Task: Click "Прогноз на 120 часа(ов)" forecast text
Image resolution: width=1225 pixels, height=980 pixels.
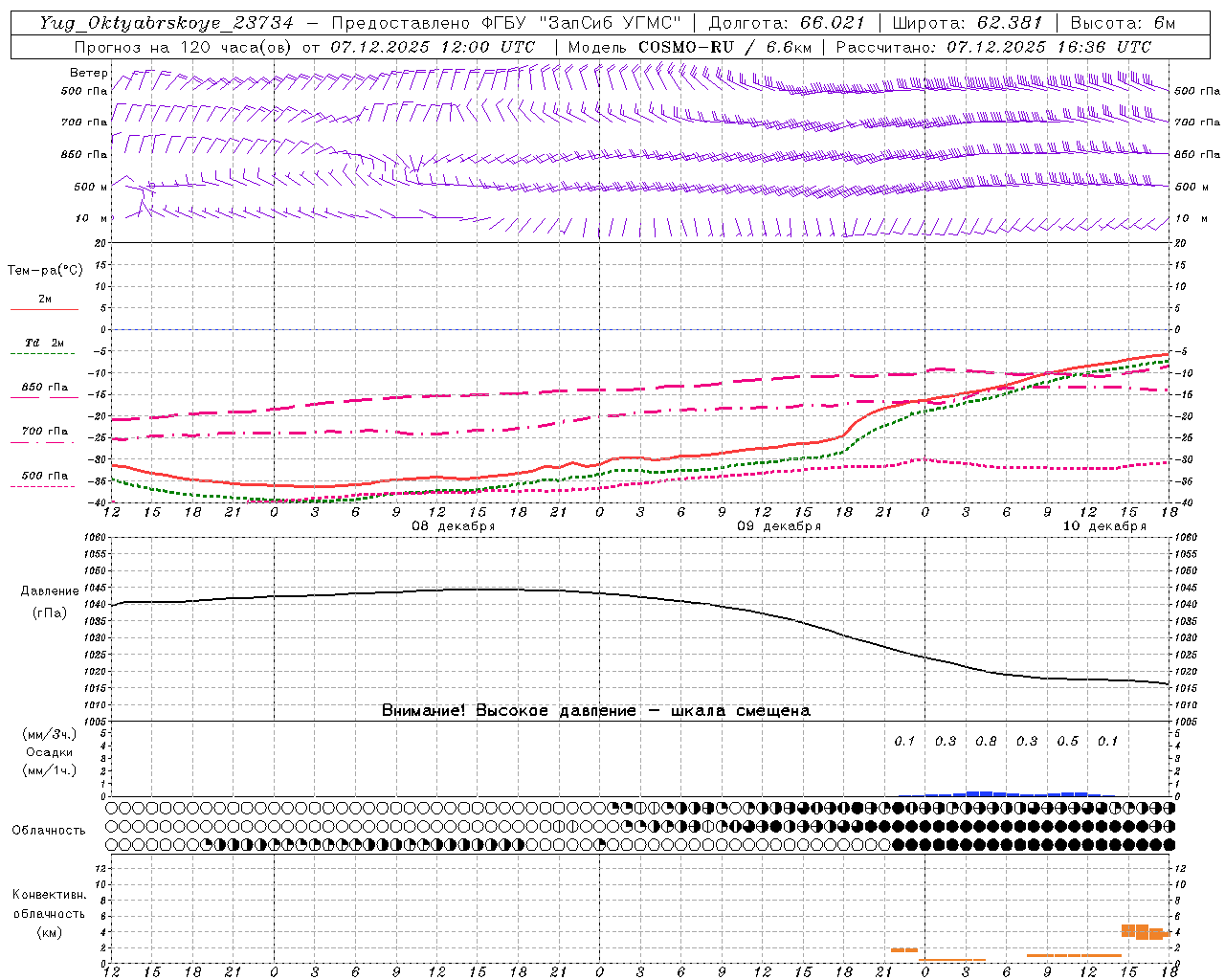Action: (x=184, y=47)
